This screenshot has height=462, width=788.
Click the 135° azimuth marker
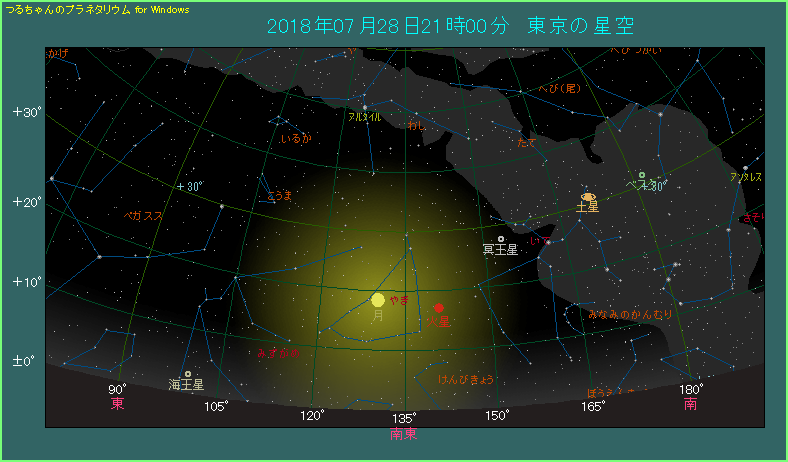click(404, 417)
